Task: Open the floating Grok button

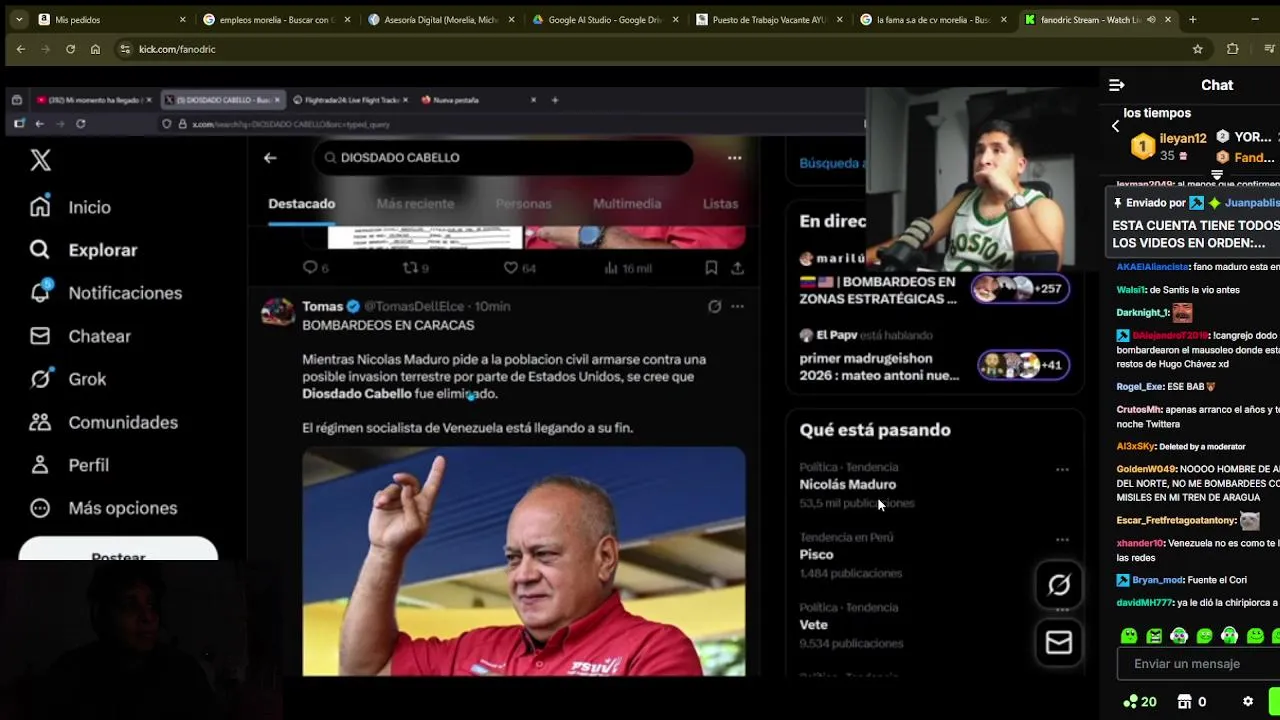Action: [1059, 585]
